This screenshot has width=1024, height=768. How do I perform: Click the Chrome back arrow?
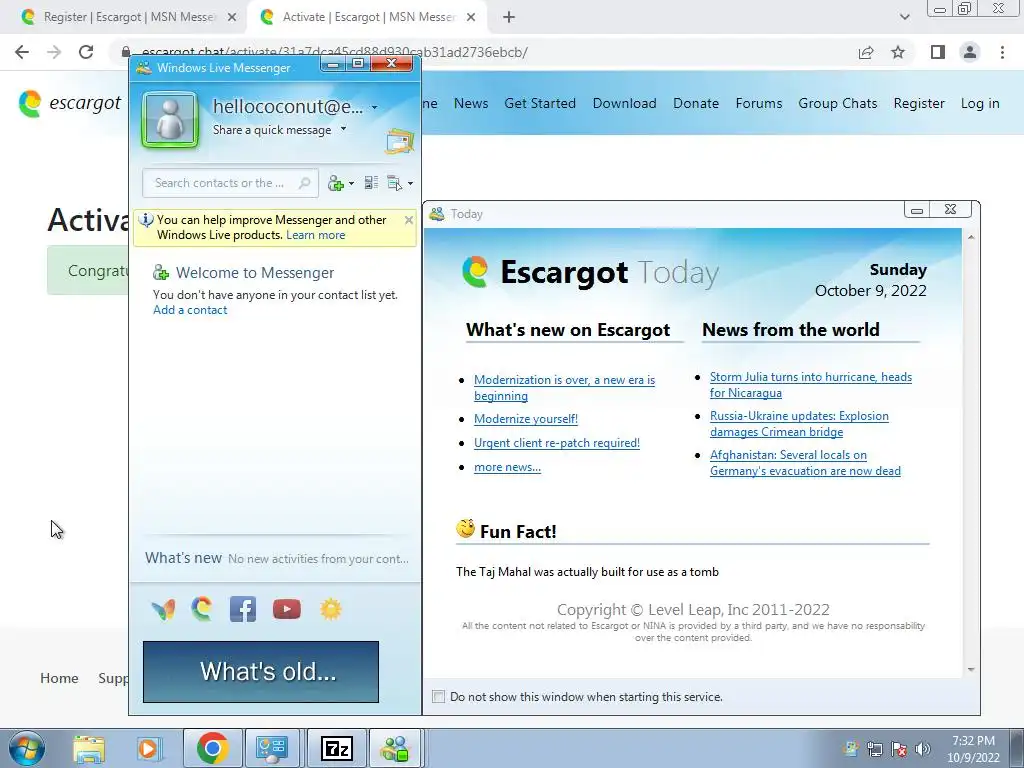tap(22, 52)
